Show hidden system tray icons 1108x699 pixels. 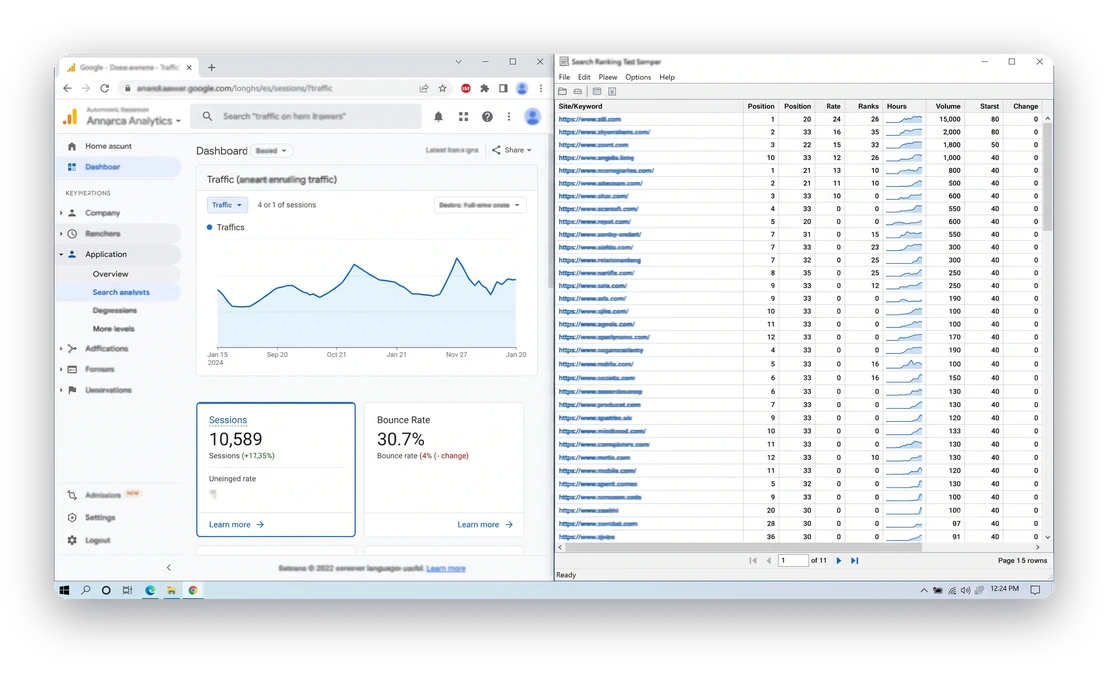tap(924, 590)
